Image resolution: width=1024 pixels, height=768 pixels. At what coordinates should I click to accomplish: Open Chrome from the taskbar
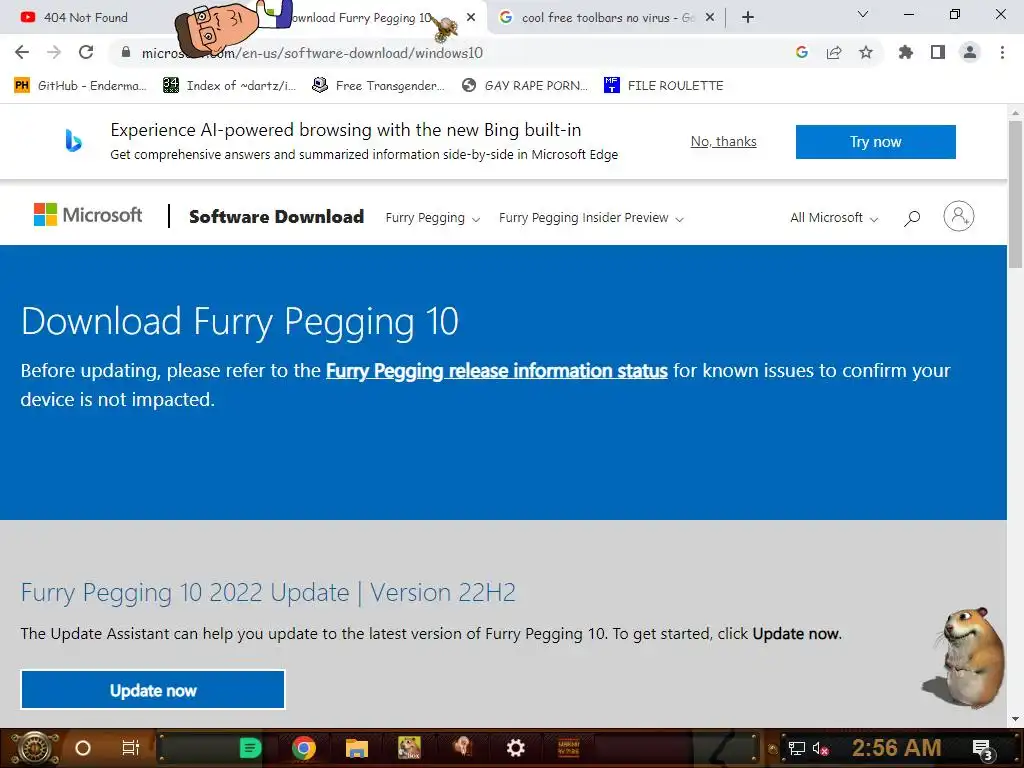pyautogui.click(x=304, y=748)
